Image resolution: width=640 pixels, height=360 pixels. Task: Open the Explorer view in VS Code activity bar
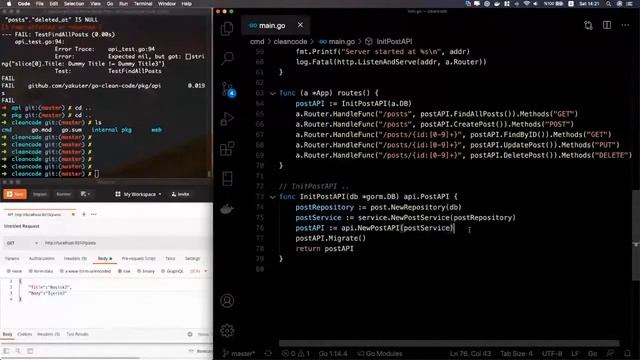click(x=227, y=29)
